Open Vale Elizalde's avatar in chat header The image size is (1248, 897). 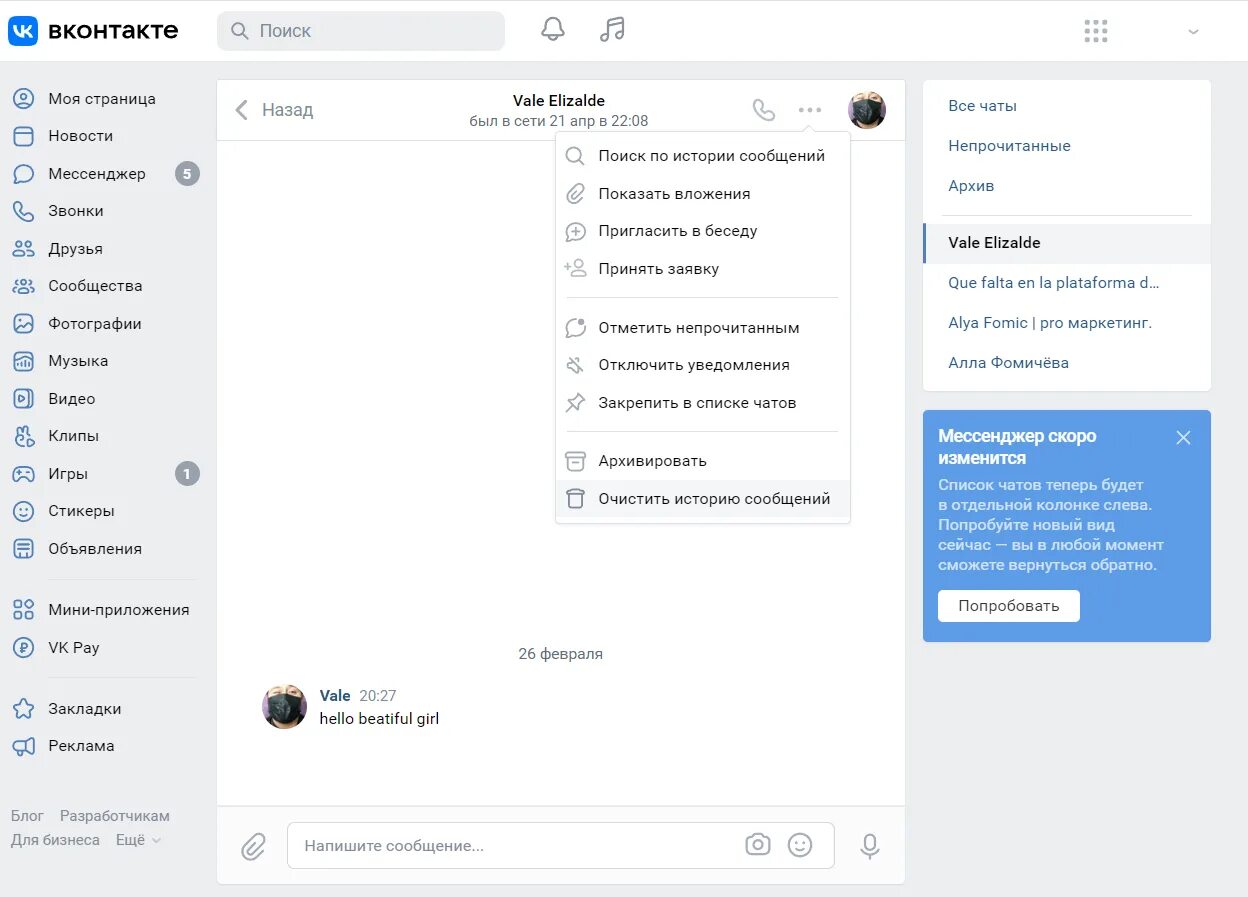coord(867,110)
